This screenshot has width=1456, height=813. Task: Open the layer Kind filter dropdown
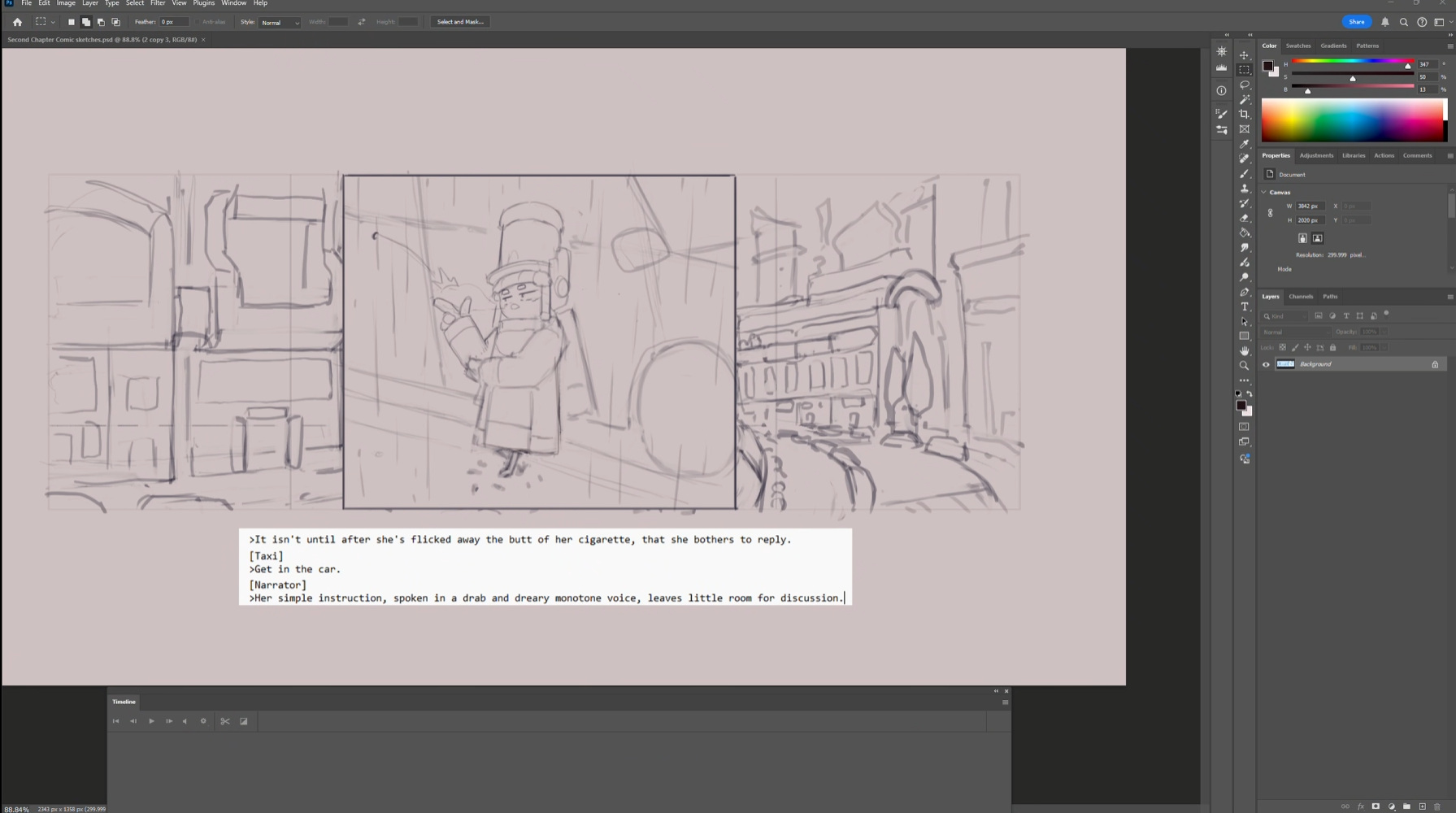1285,316
